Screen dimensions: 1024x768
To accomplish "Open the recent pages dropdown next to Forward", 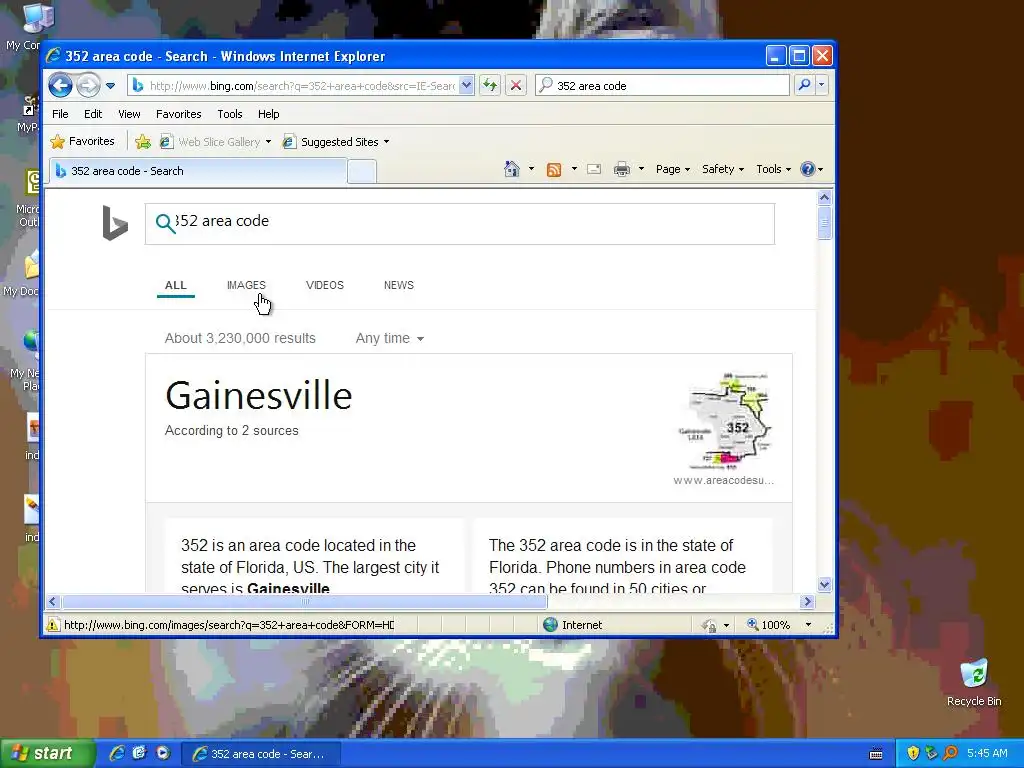I will pos(110,86).
